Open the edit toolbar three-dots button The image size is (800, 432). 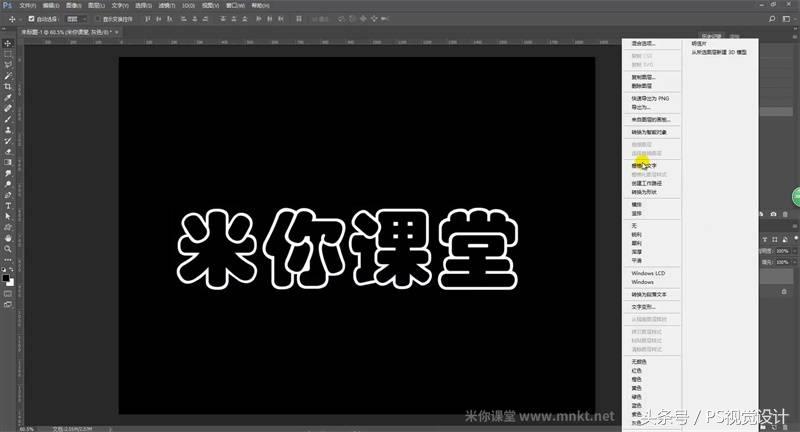tap(8, 260)
